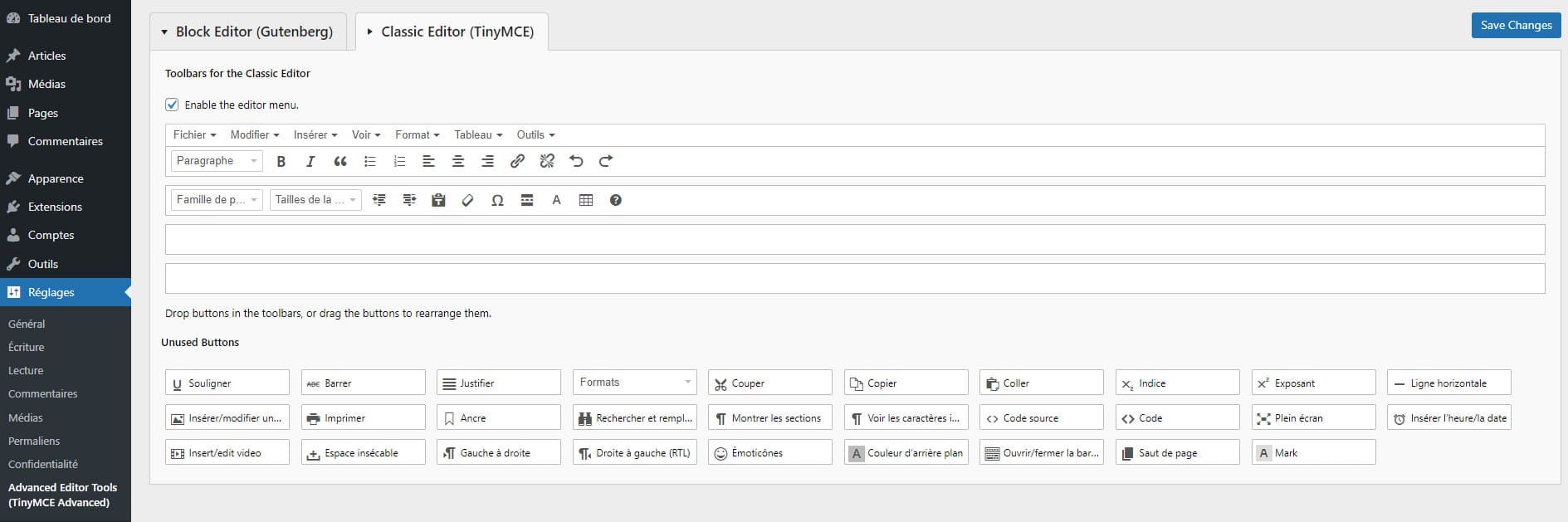Image resolution: width=1568 pixels, height=522 pixels.
Task: Expand the Tailles de la police dropdown
Action: pos(315,200)
